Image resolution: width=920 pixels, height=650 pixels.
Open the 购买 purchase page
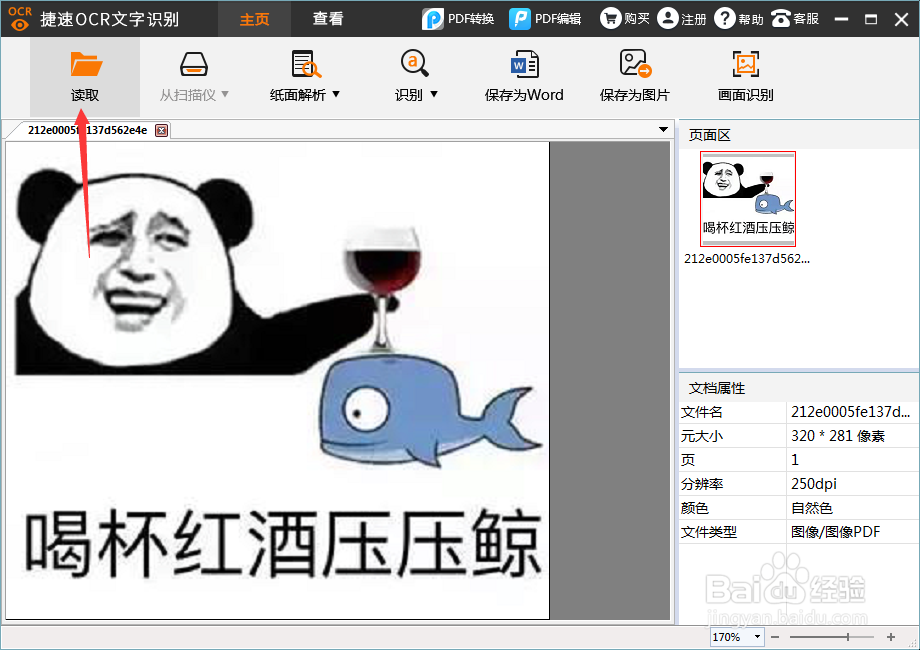pyautogui.click(x=624, y=18)
